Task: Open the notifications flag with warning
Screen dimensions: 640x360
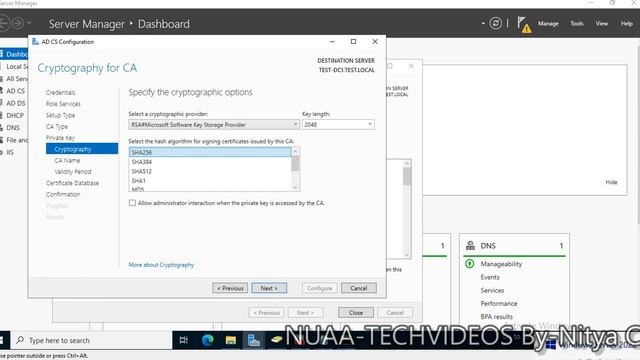Action: click(524, 24)
